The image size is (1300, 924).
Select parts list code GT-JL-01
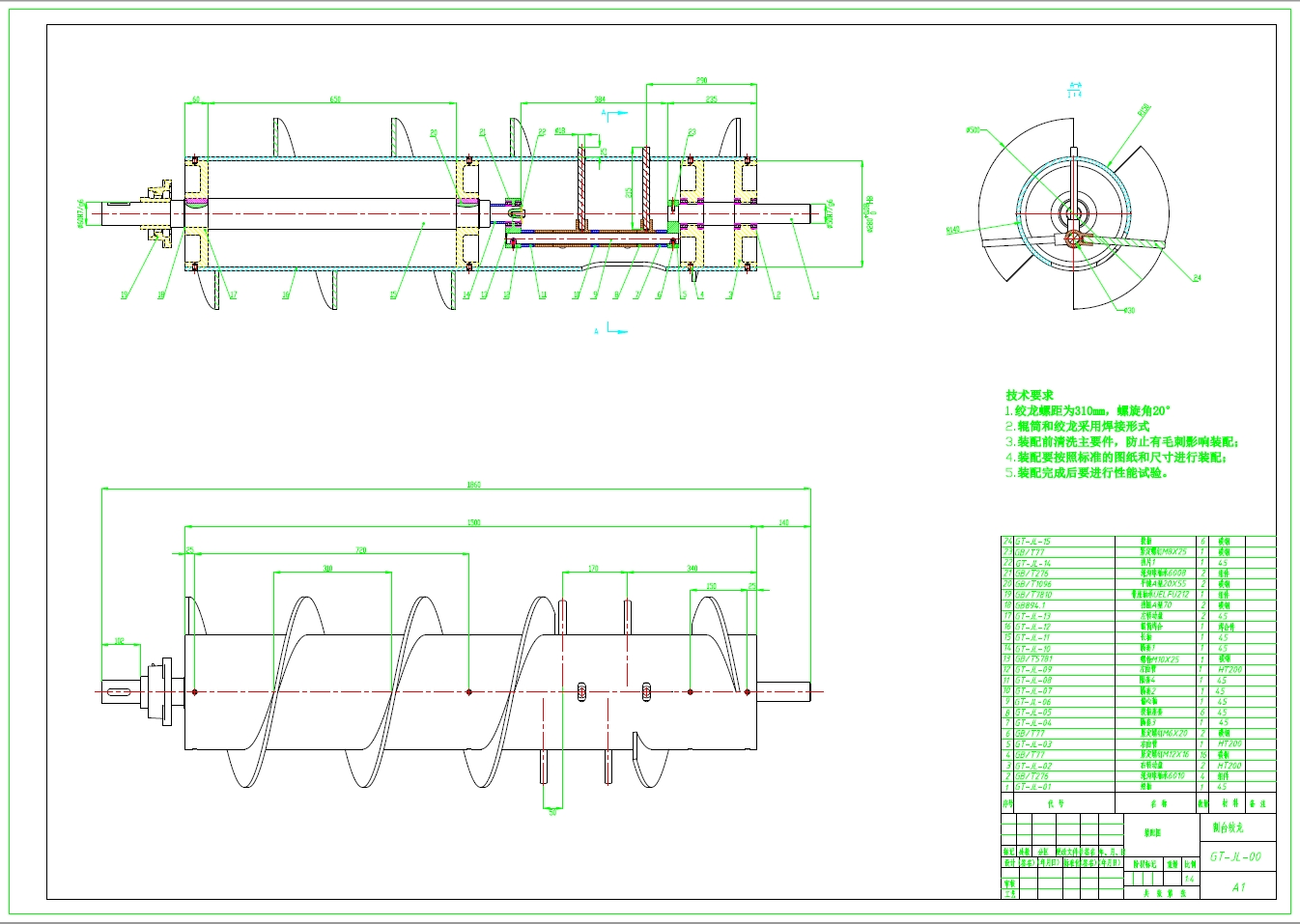1033,787
